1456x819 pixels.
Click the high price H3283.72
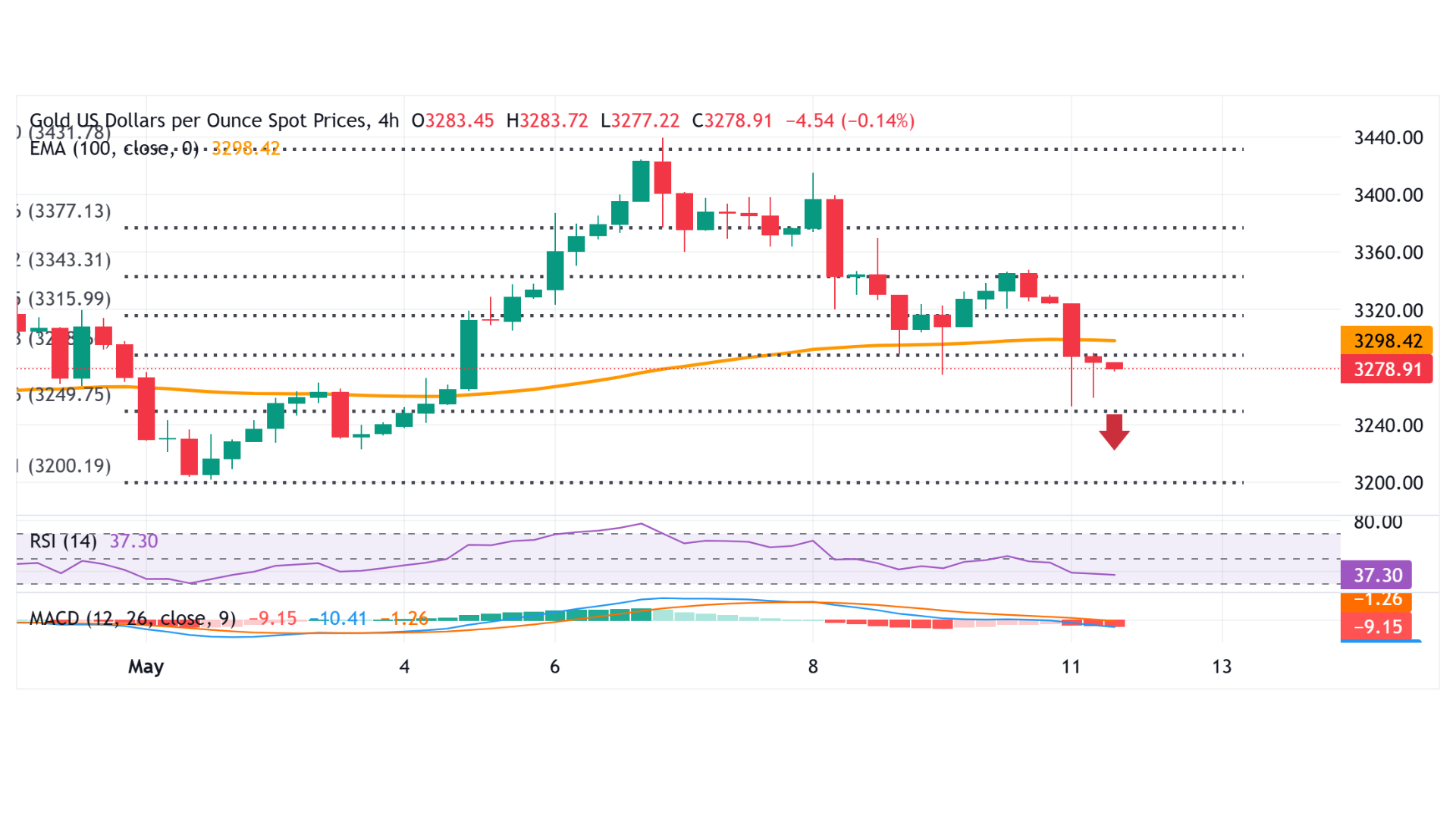point(547,121)
